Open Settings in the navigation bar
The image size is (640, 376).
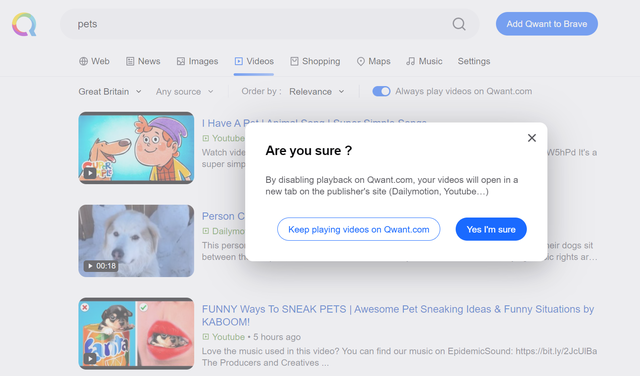(474, 61)
